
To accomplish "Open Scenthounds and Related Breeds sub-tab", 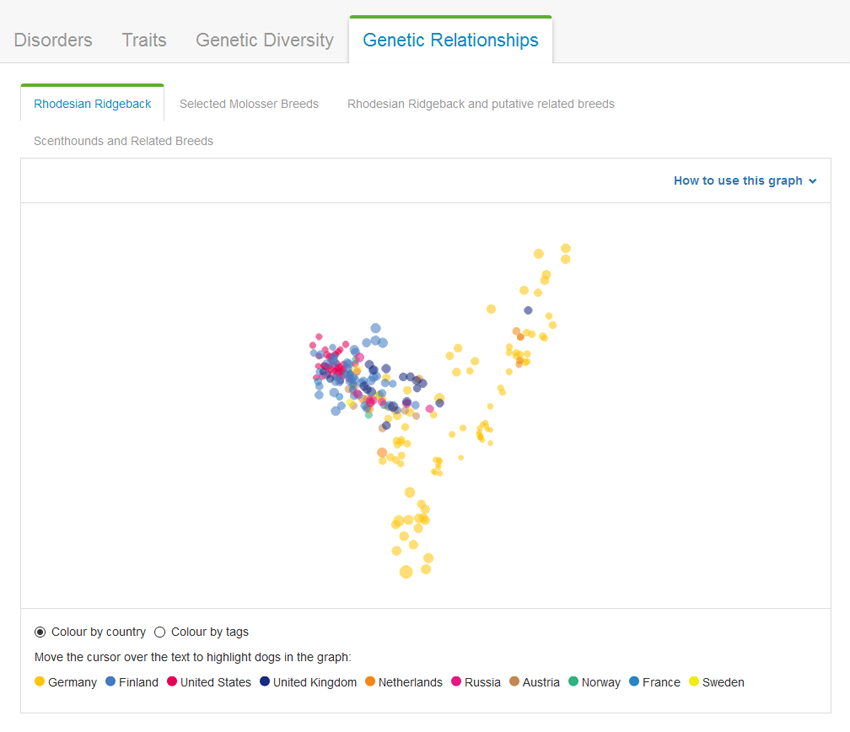I will pyautogui.click(x=123, y=141).
